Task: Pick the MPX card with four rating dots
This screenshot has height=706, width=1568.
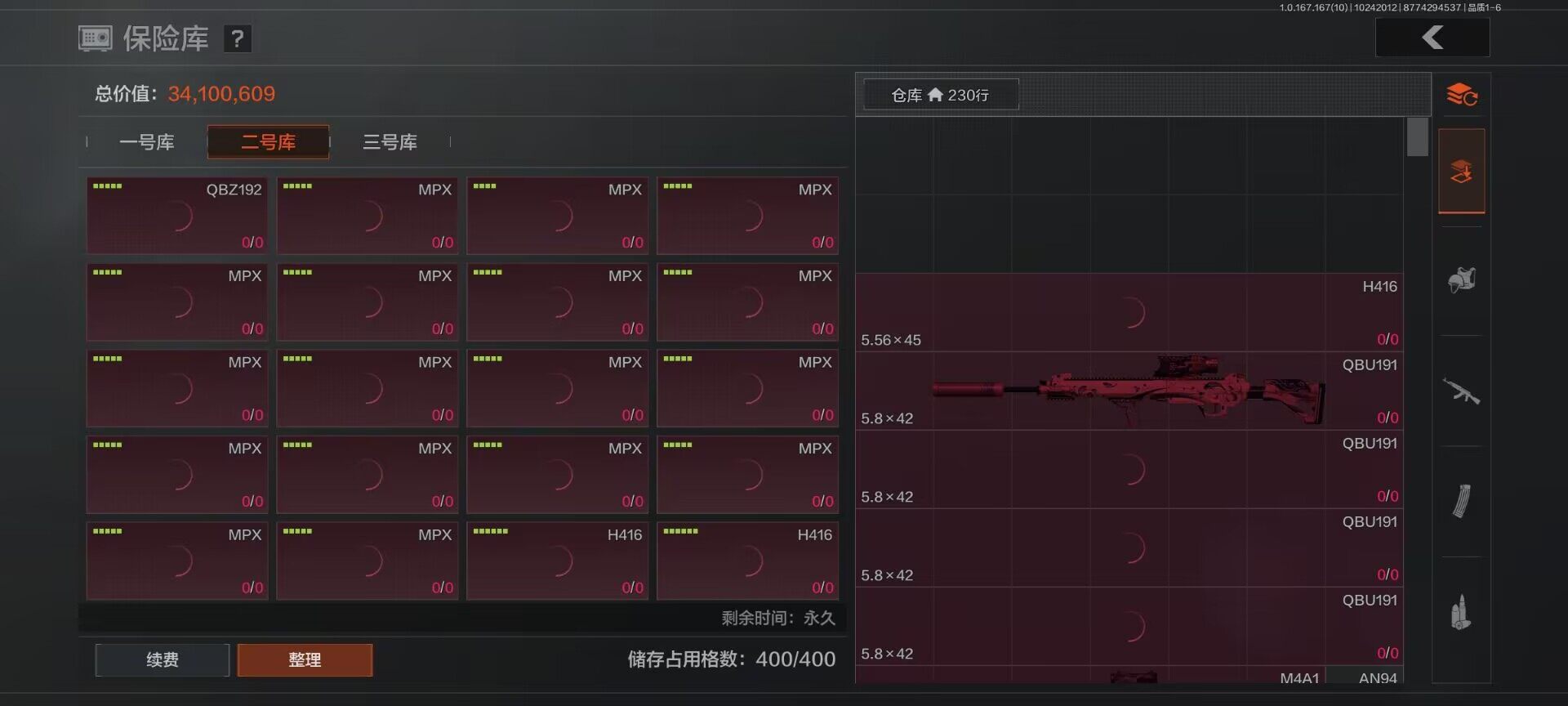Action: pos(558,216)
